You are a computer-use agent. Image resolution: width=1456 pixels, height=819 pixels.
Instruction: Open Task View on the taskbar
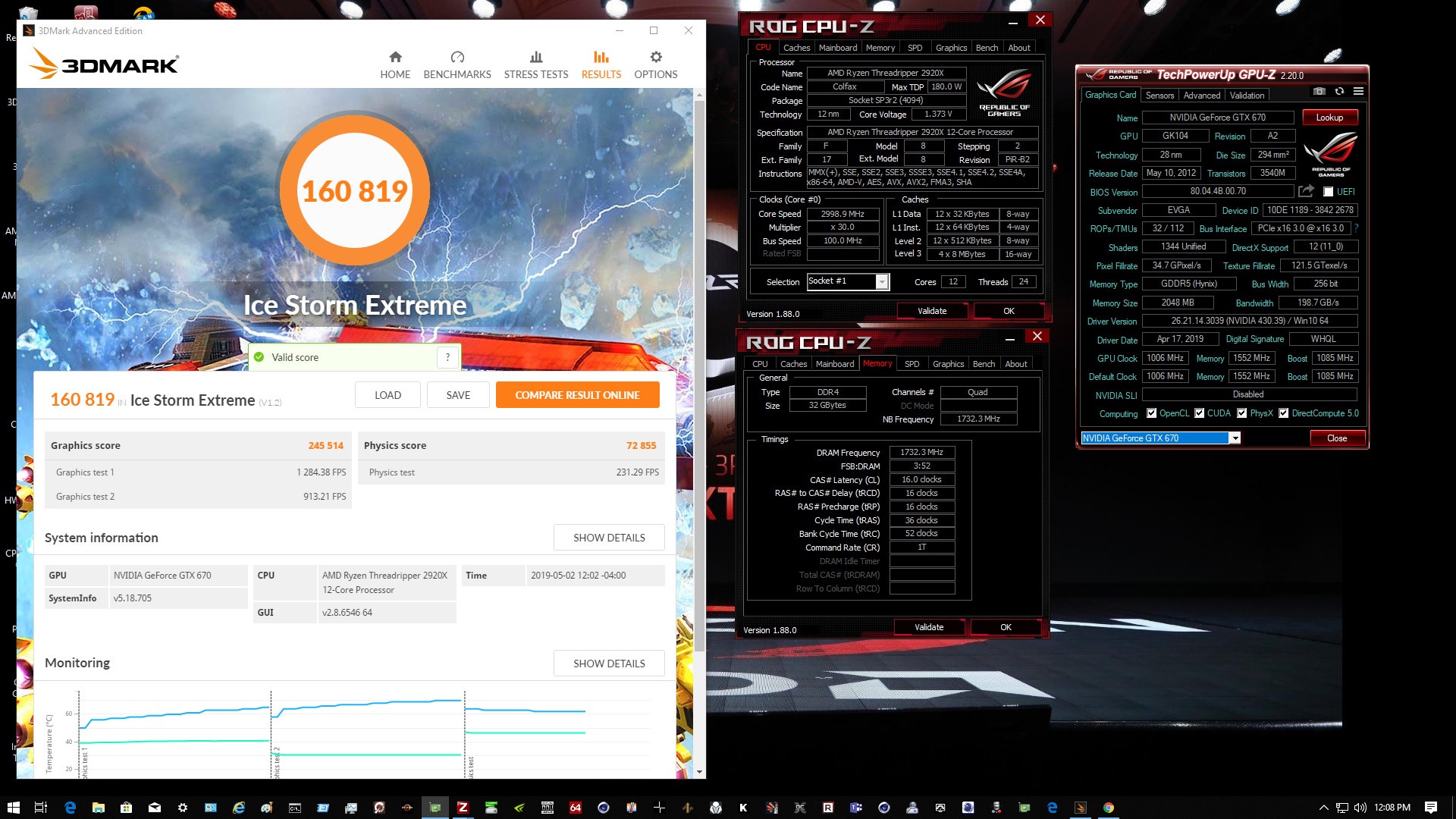coord(41,808)
